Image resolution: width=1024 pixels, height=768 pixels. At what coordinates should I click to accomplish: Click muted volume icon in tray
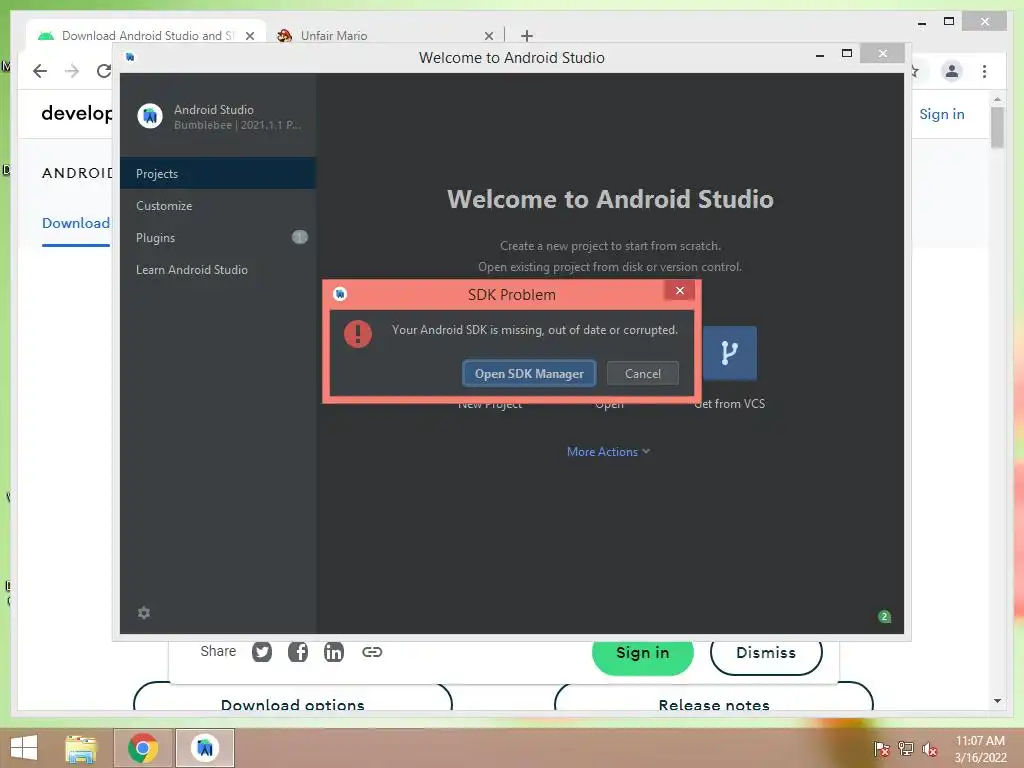tap(930, 749)
